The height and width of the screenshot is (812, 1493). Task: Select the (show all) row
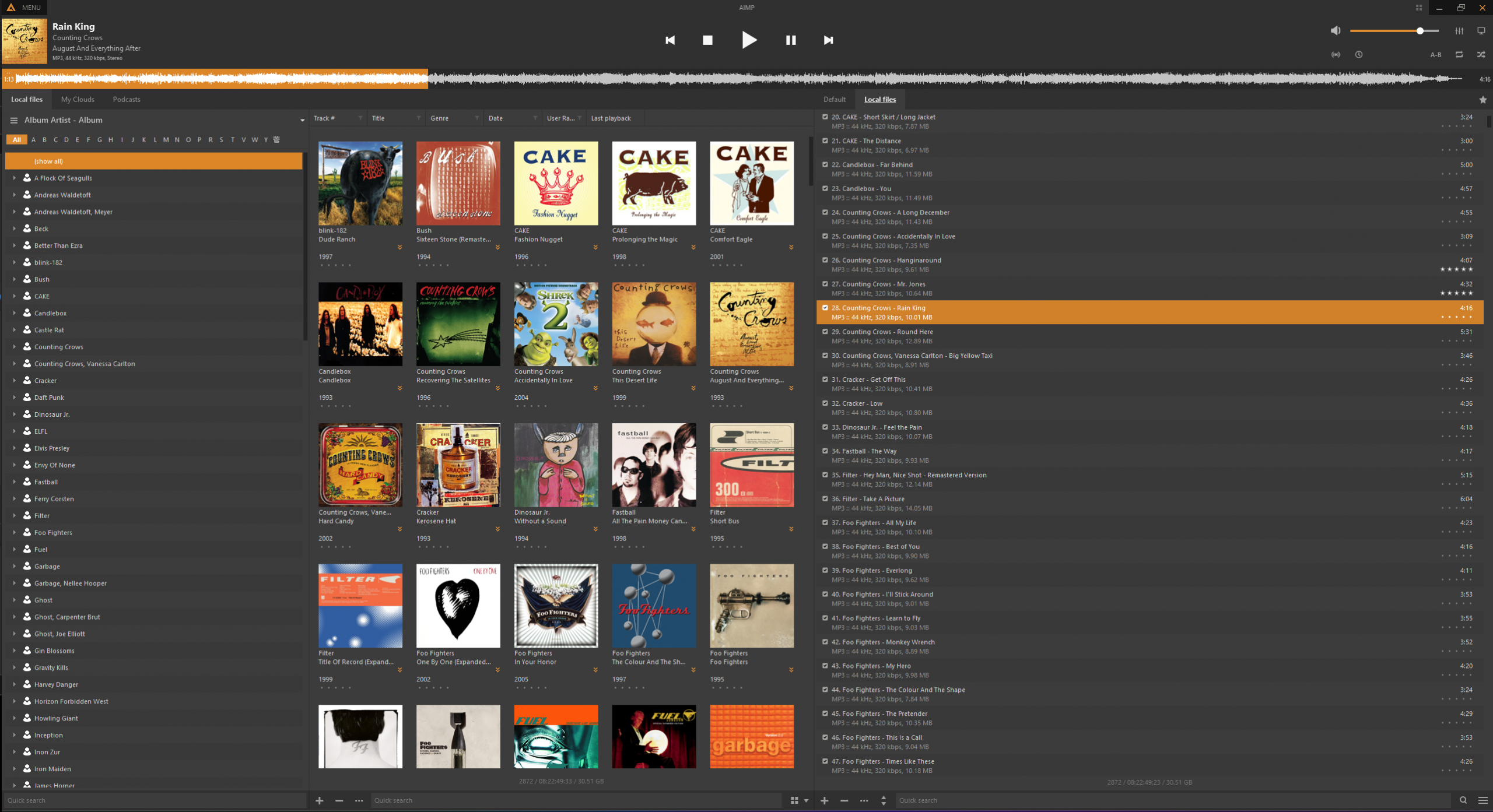pos(154,161)
